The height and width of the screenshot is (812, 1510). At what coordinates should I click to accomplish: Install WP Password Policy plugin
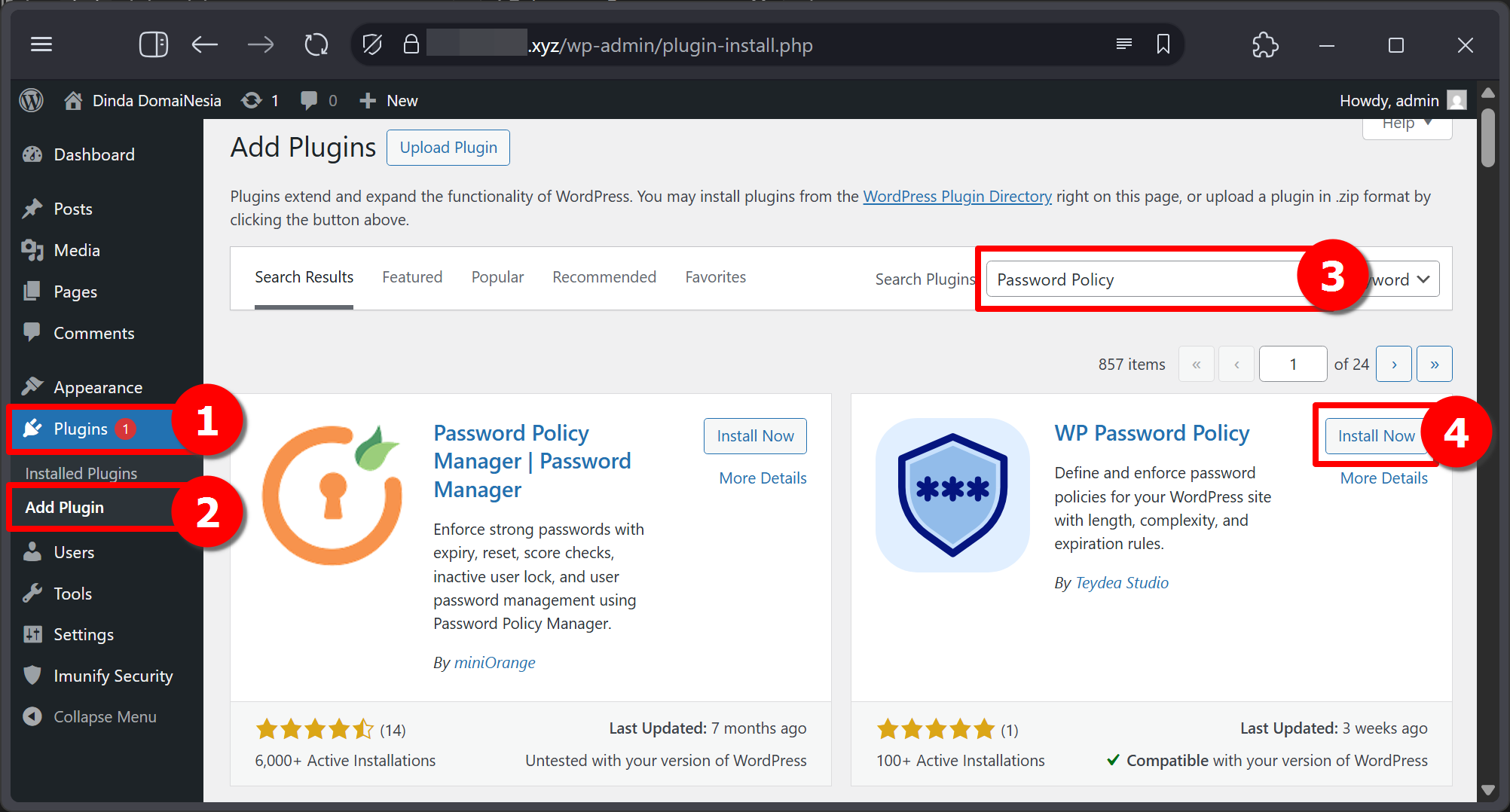(1376, 436)
